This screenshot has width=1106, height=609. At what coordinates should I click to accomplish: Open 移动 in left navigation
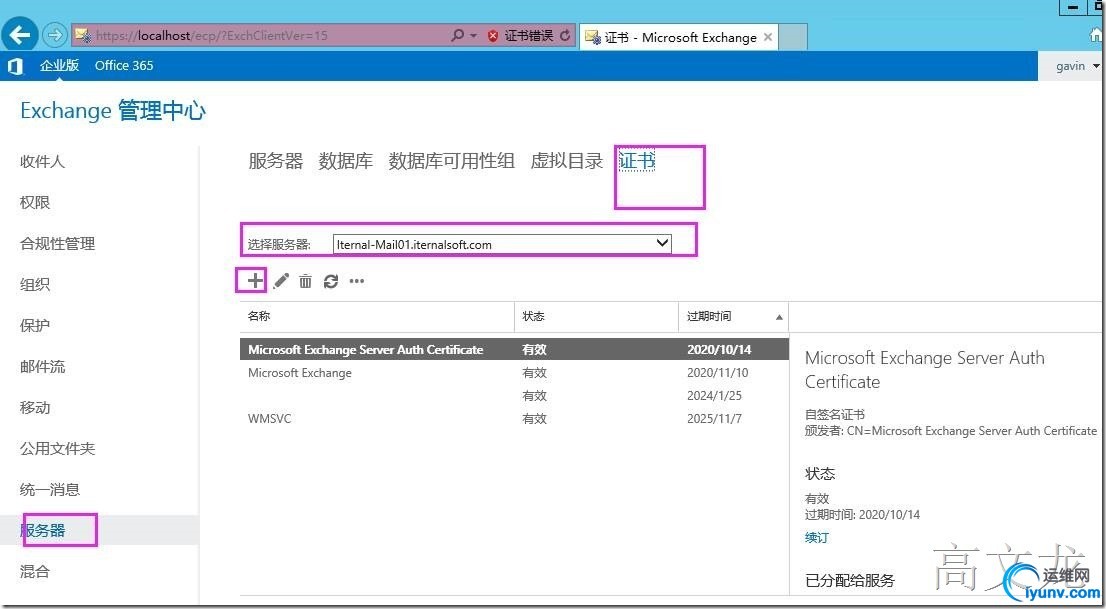click(35, 407)
